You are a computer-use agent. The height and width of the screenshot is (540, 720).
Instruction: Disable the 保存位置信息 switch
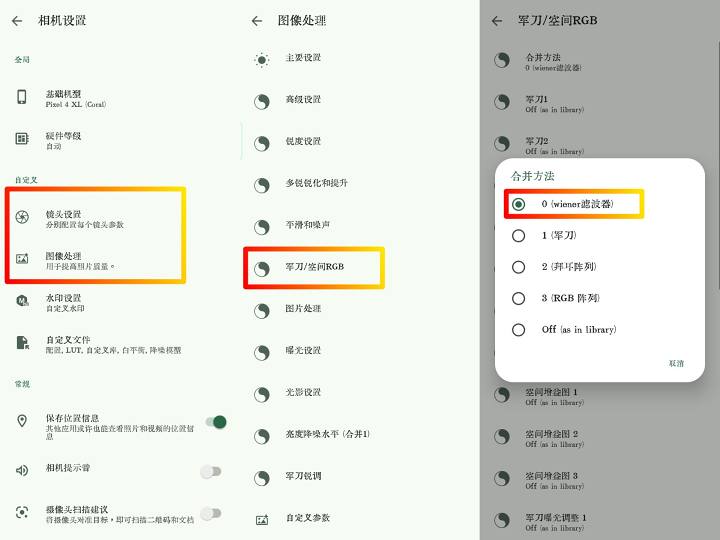pos(215,422)
